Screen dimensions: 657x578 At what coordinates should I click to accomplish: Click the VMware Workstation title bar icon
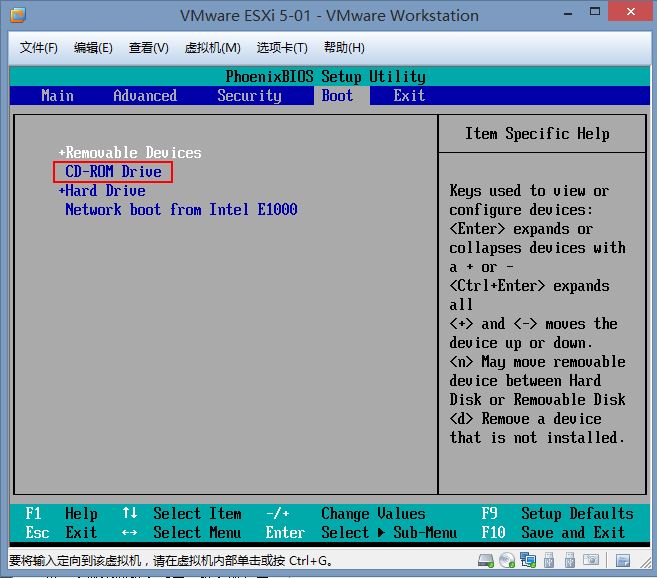18,15
